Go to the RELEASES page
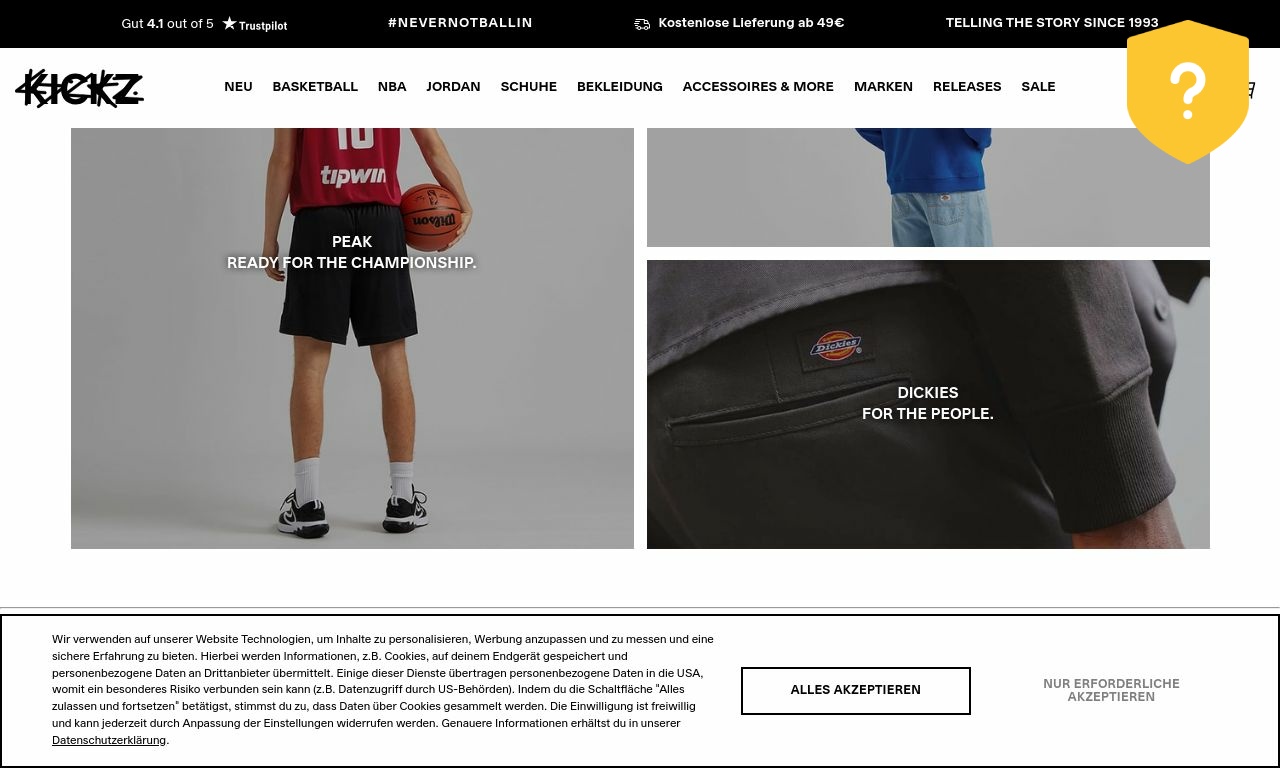Viewport: 1280px width, 768px height. [x=967, y=87]
